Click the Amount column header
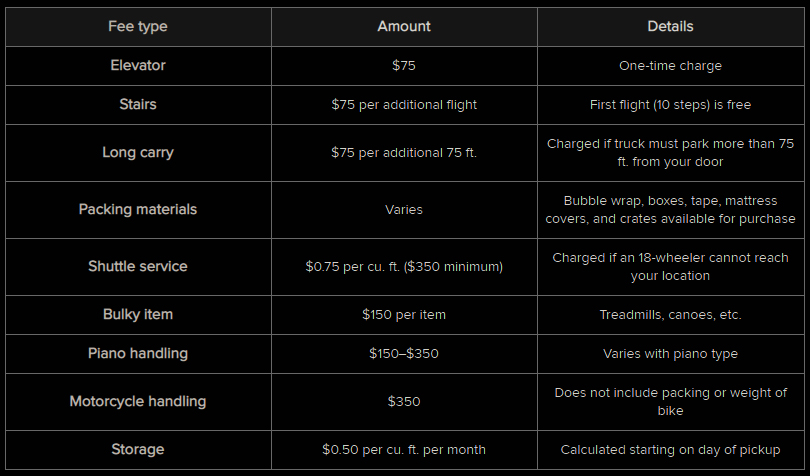 404,26
